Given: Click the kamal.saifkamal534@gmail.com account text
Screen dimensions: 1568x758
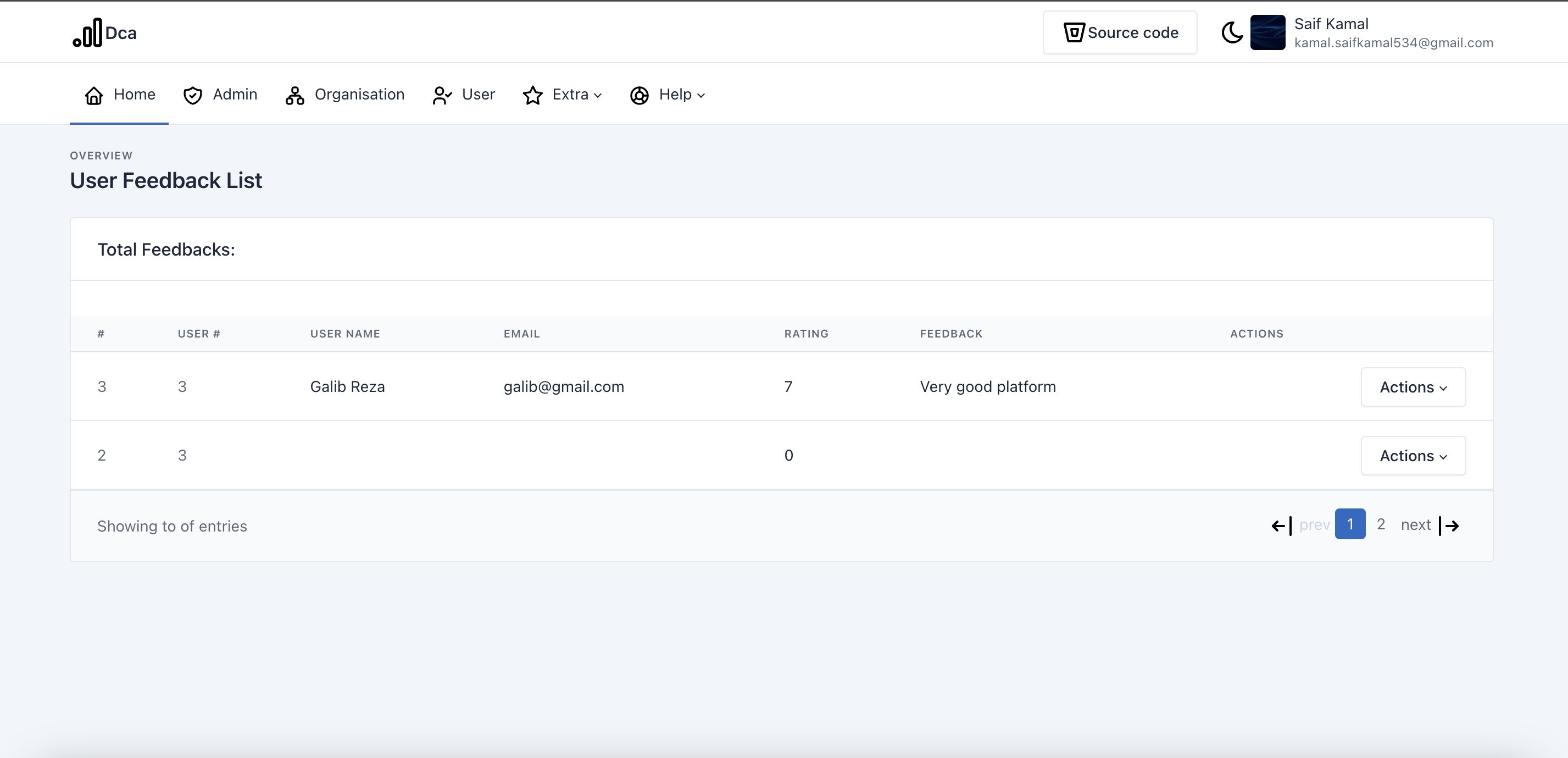Looking at the screenshot, I should point(1393,43).
